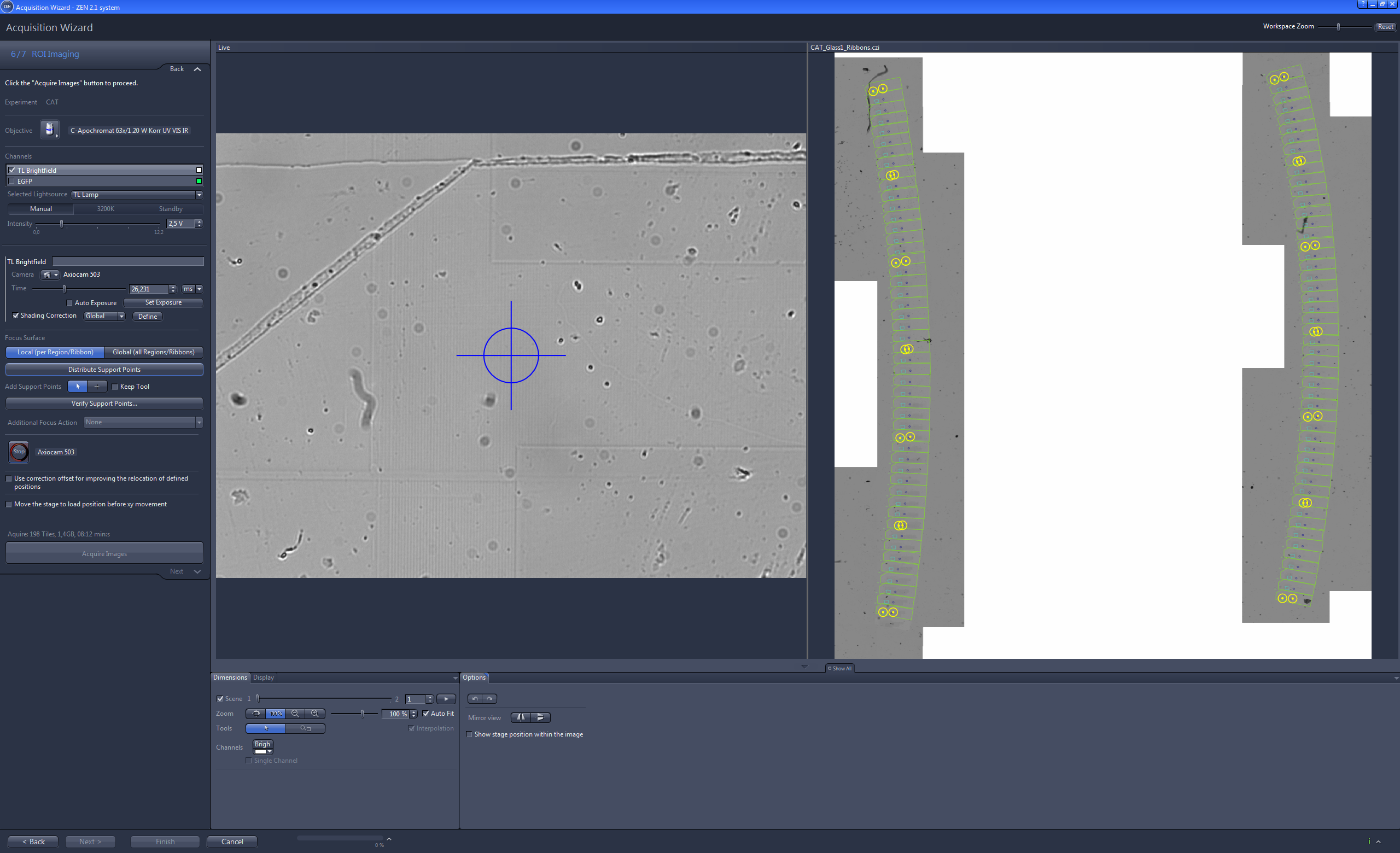1400x853 pixels.
Task: Click the exposure time input field showing 26,231
Action: [x=149, y=289]
